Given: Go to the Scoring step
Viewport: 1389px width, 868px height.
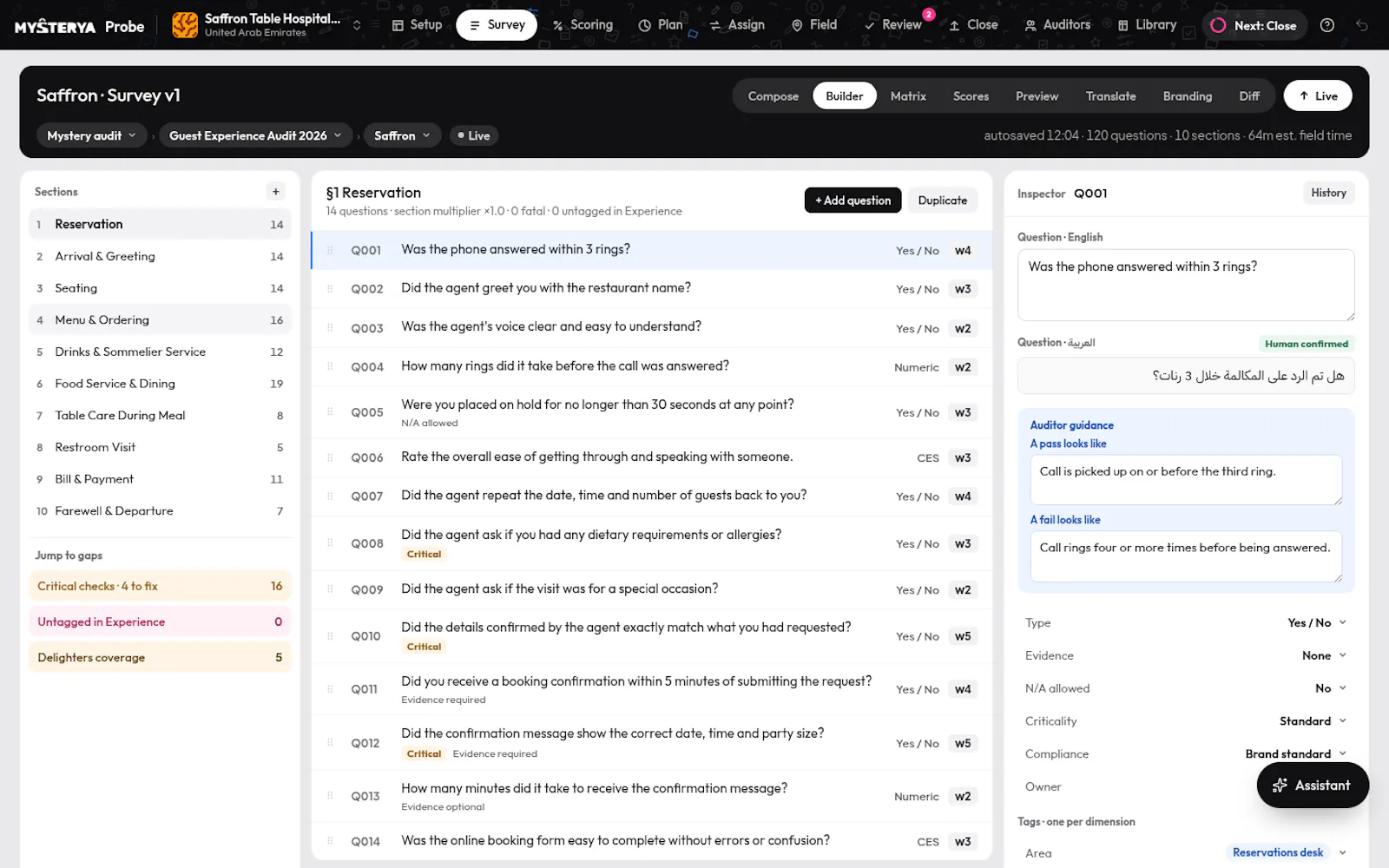Looking at the screenshot, I should [583, 25].
